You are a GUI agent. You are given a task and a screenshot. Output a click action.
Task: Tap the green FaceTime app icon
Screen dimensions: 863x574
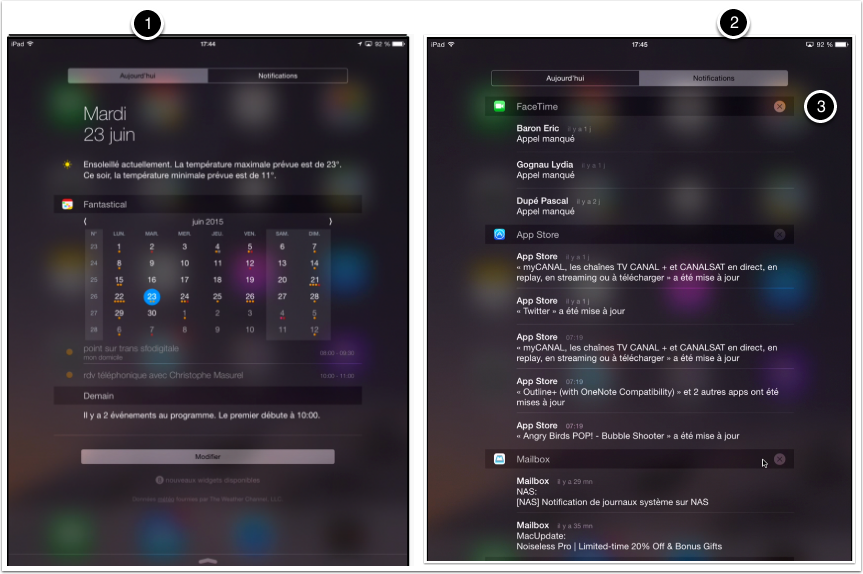[x=499, y=106]
